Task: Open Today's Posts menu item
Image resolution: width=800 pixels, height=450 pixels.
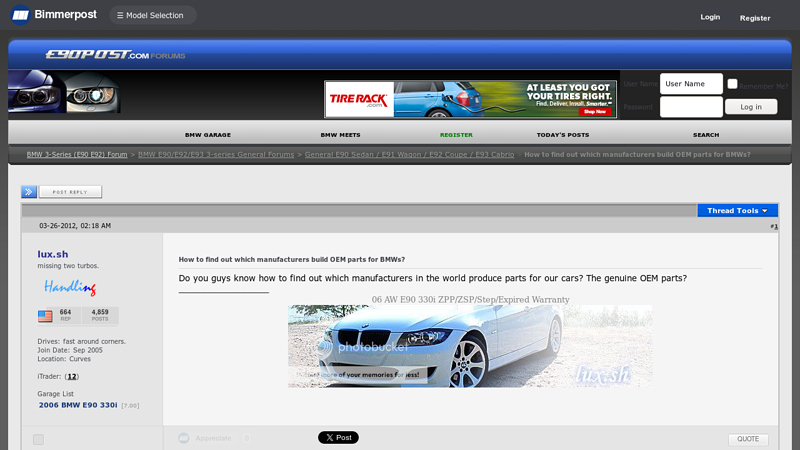Action: tap(563, 135)
